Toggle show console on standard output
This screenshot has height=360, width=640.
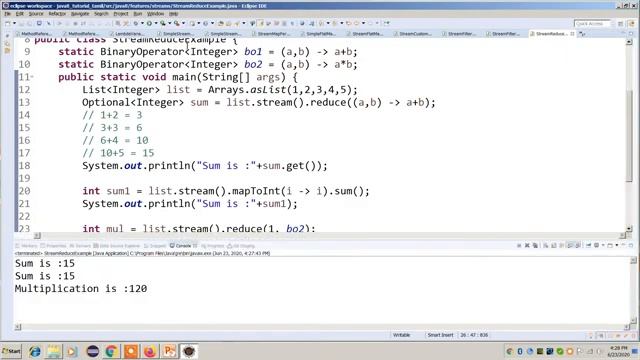(570, 246)
